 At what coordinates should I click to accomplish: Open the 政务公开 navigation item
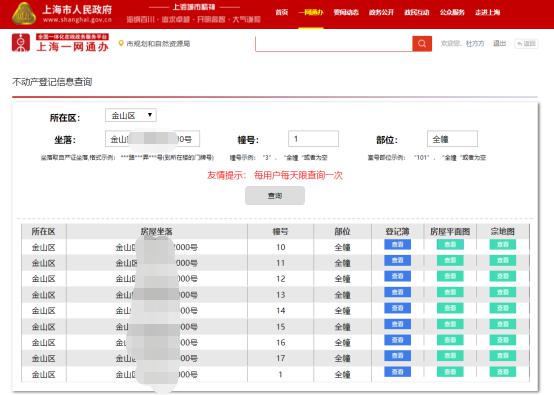[381, 12]
